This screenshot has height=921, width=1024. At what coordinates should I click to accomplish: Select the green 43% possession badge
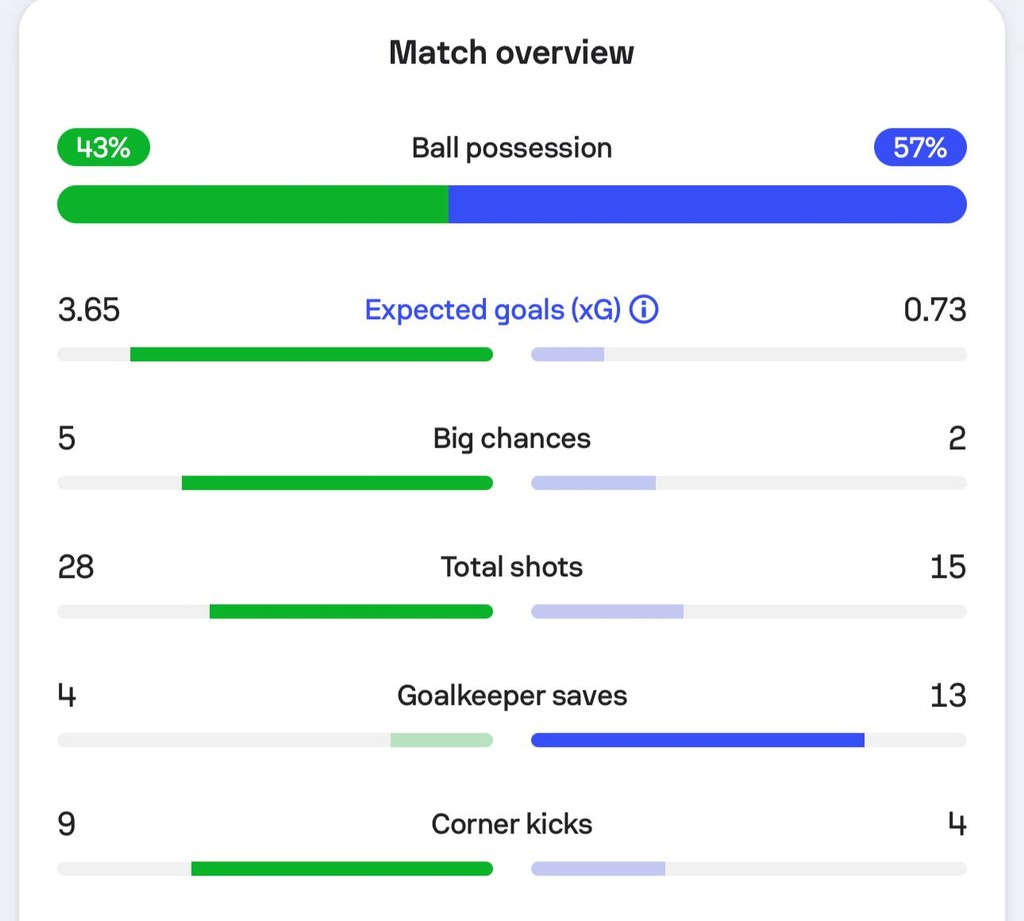click(104, 147)
